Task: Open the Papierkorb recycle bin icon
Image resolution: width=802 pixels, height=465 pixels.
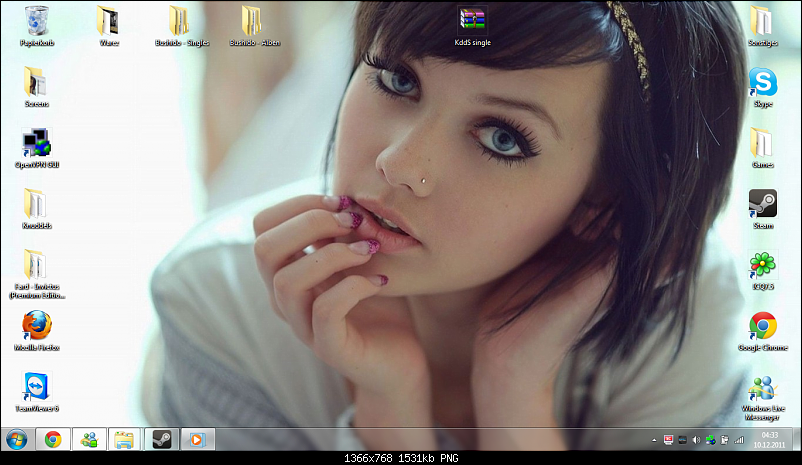Action: [x=36, y=20]
